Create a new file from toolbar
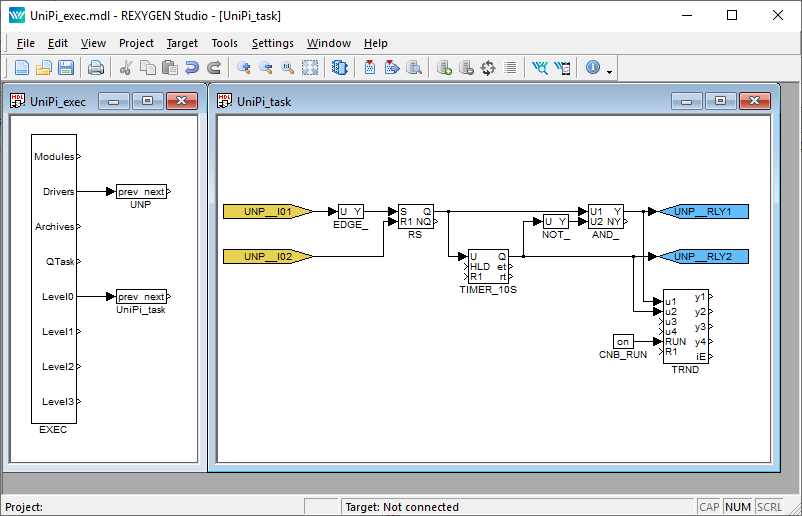Image resolution: width=802 pixels, height=516 pixels. 21,68
